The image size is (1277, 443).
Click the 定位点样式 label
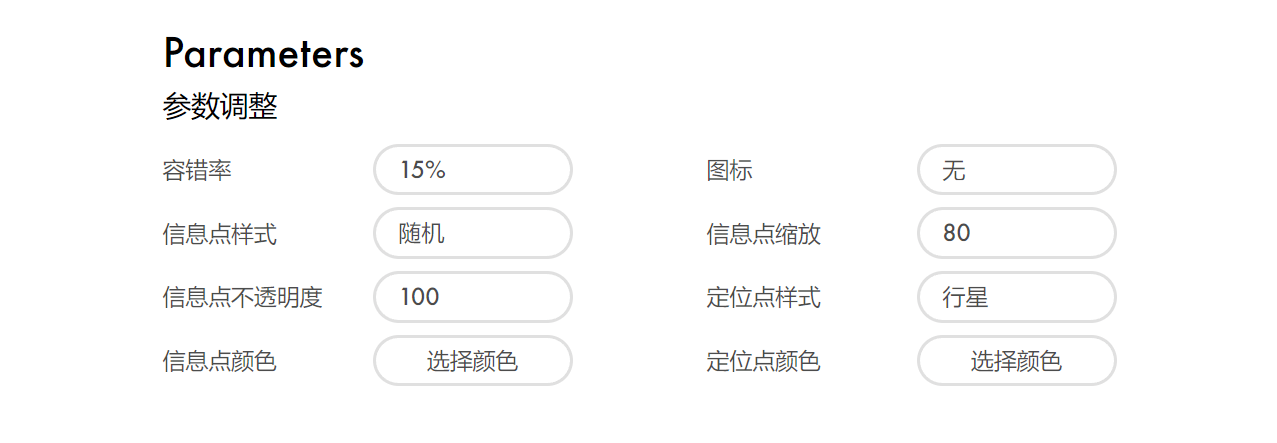click(763, 298)
